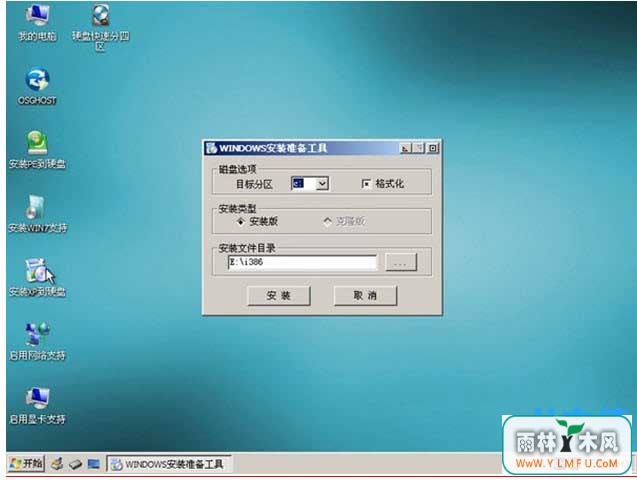
Task: Click the 取消 cancel button
Action: coord(365,296)
